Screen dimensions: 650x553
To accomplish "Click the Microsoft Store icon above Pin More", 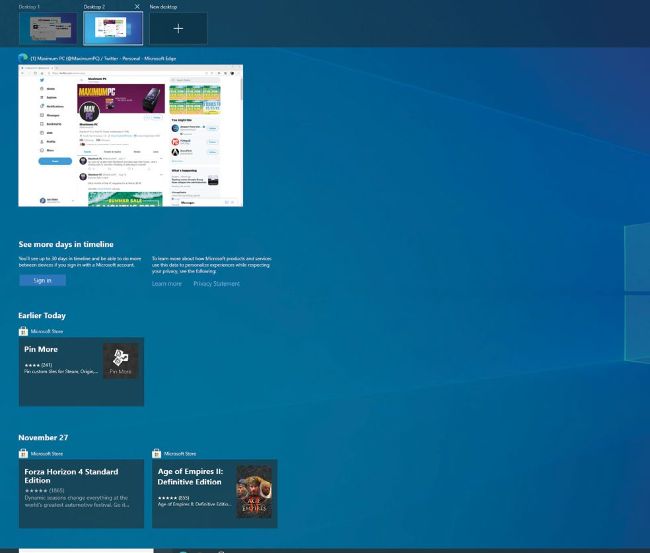I will click(23, 331).
